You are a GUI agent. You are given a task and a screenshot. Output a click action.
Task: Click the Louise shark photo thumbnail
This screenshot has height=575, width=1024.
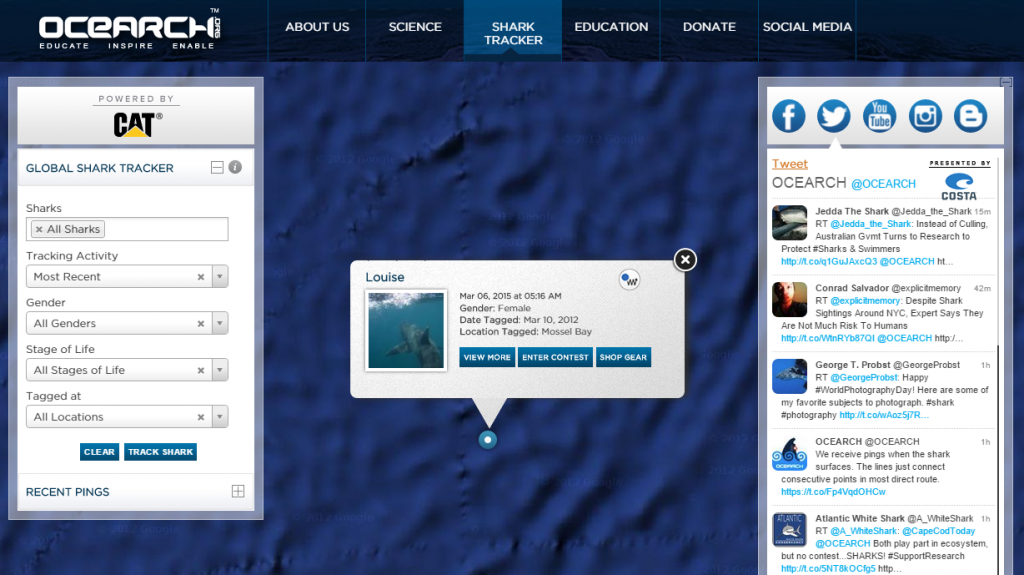(x=406, y=331)
